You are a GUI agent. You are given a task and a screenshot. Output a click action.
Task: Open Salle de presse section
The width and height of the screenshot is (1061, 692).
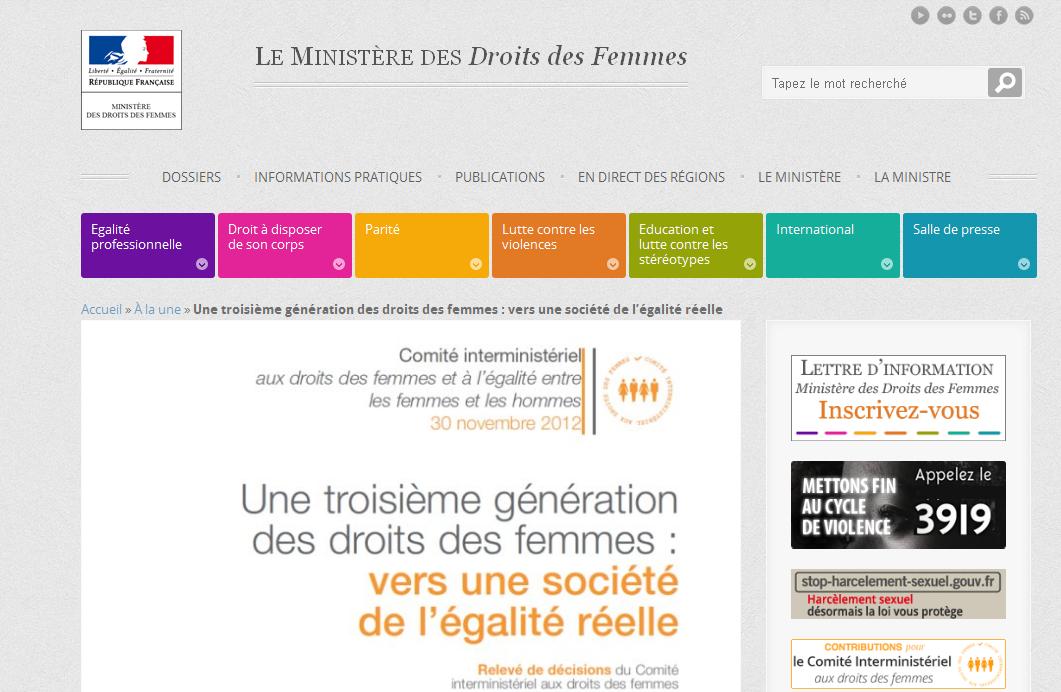coord(968,244)
